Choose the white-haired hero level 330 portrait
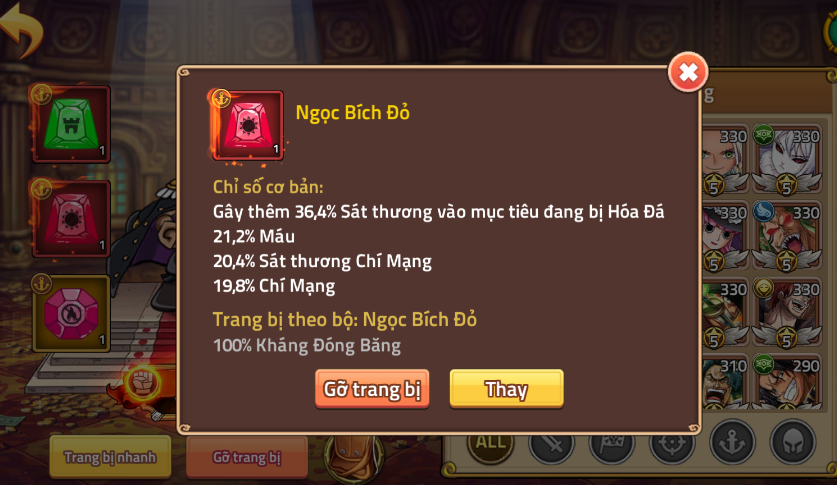This screenshot has width=837, height=485. 787,159
